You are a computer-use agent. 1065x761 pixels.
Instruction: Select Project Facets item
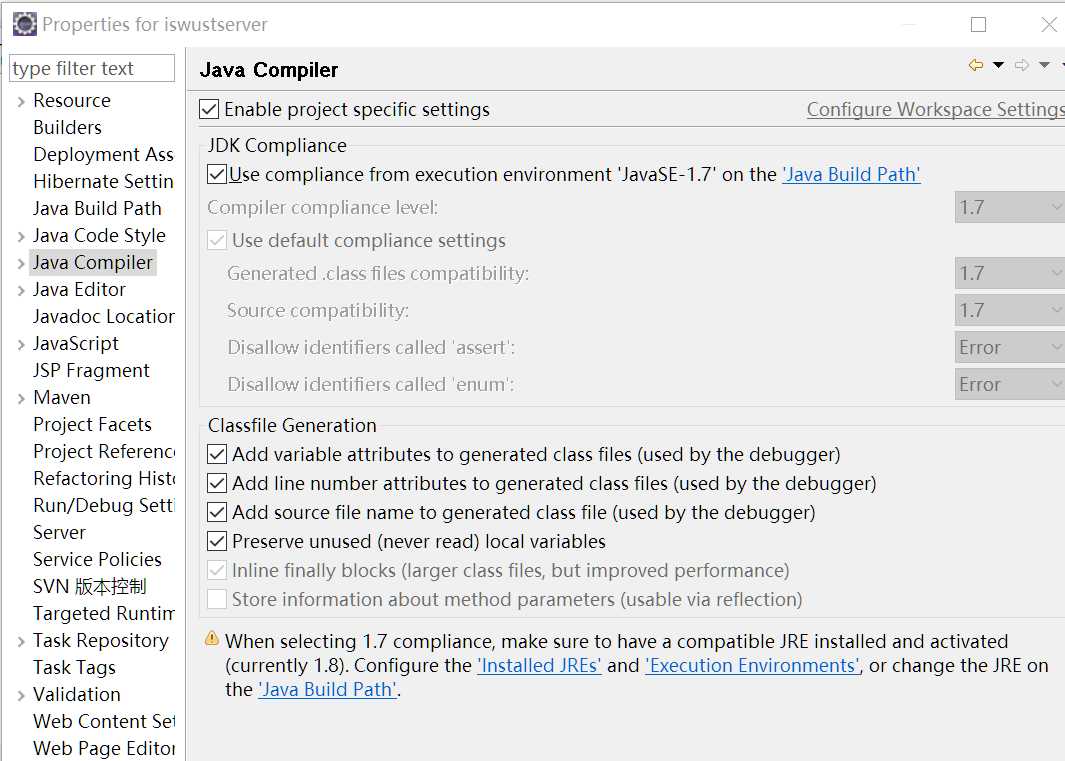(x=92, y=424)
